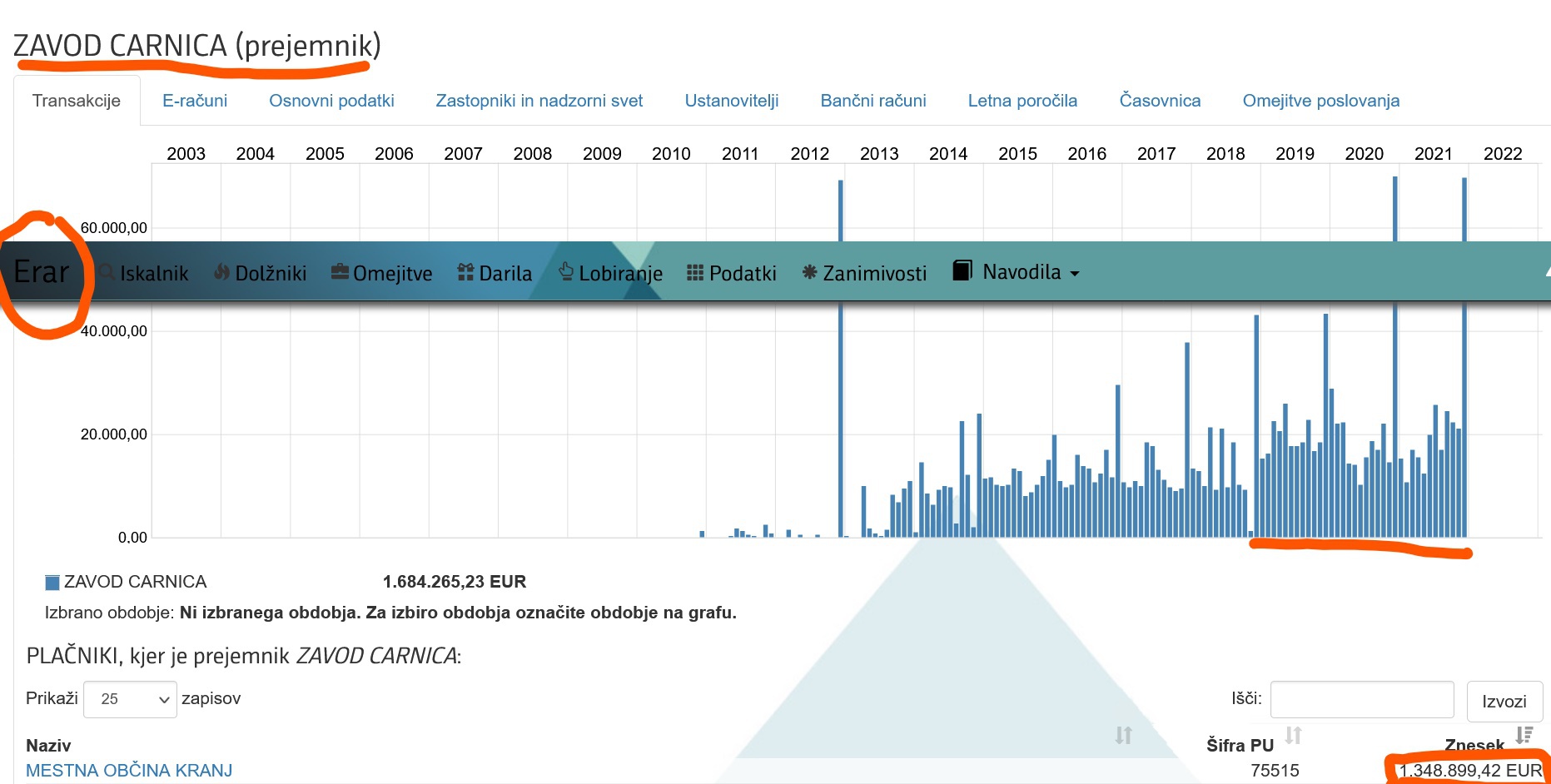This screenshot has width=1551, height=784.
Task: Click the 0,00 axis value
Action: point(132,538)
